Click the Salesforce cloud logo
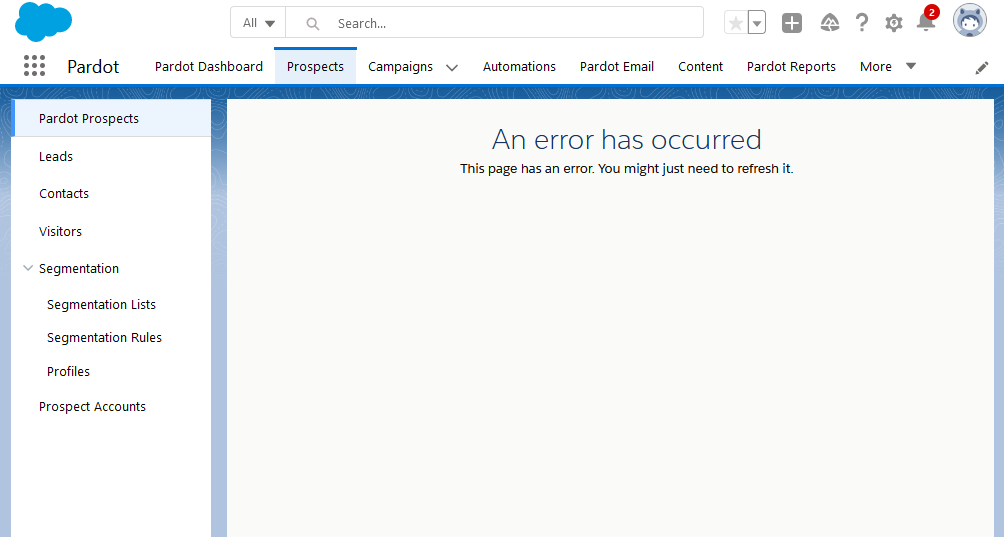The image size is (1004, 537). (x=43, y=21)
